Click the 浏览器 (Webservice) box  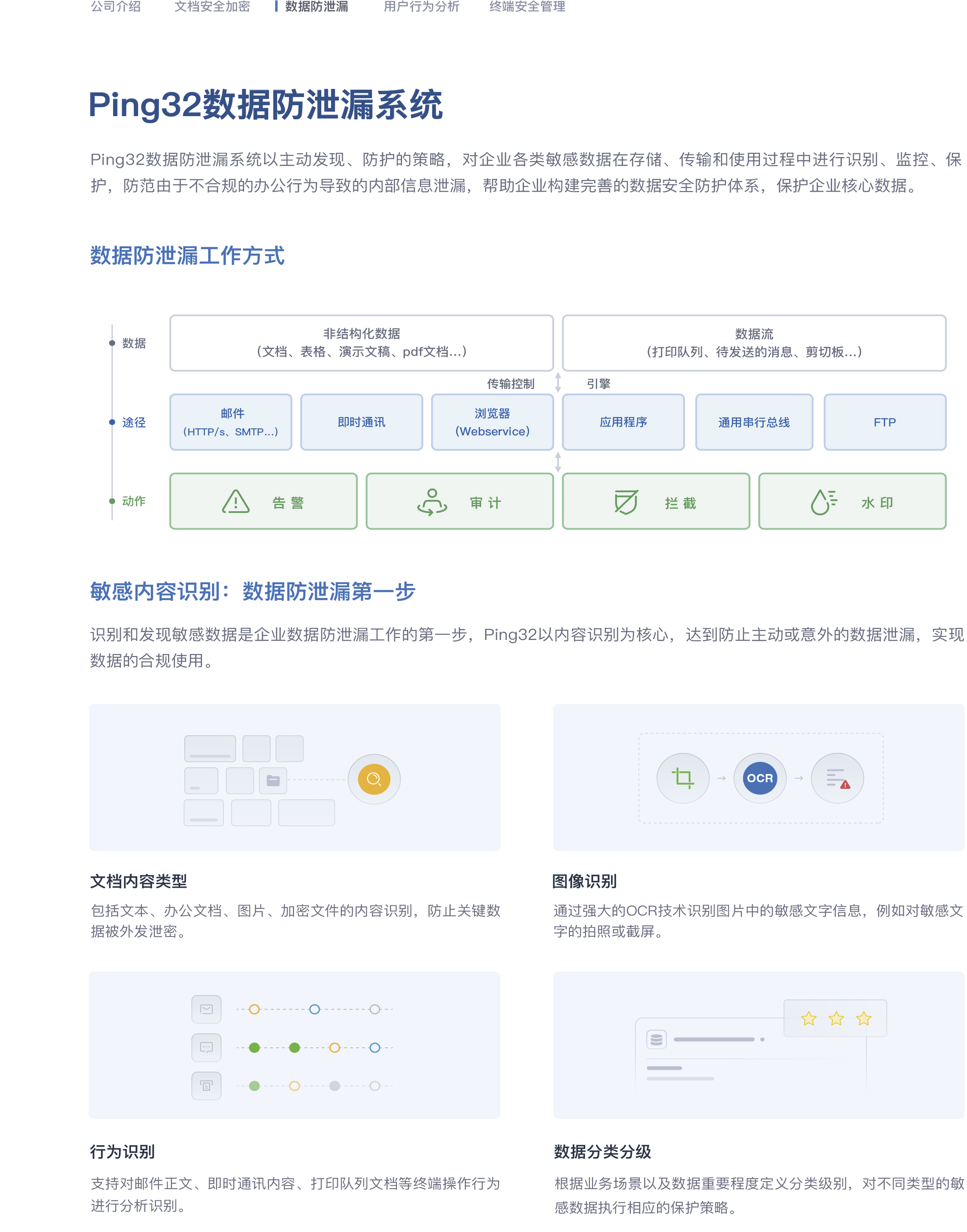[x=491, y=422]
